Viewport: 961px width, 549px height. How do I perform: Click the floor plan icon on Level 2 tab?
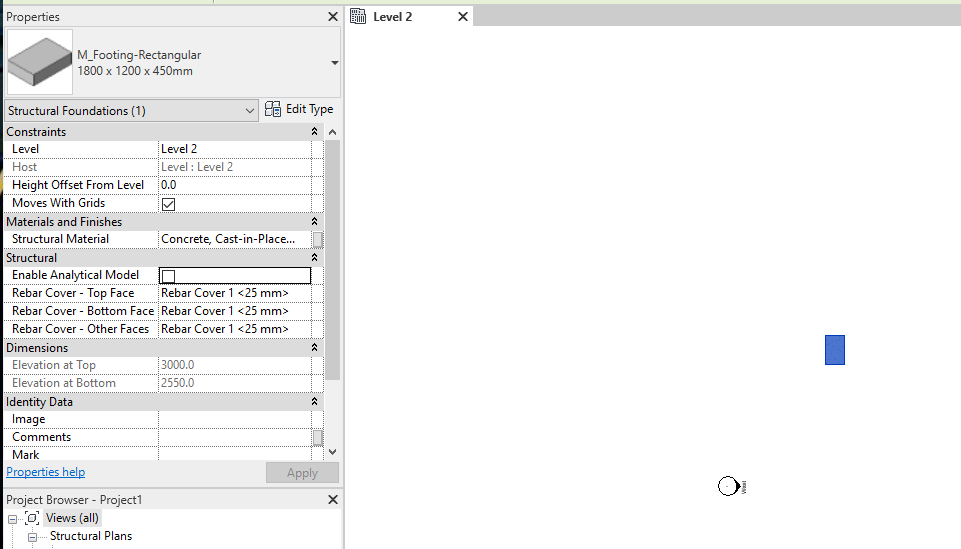pyautogui.click(x=358, y=17)
